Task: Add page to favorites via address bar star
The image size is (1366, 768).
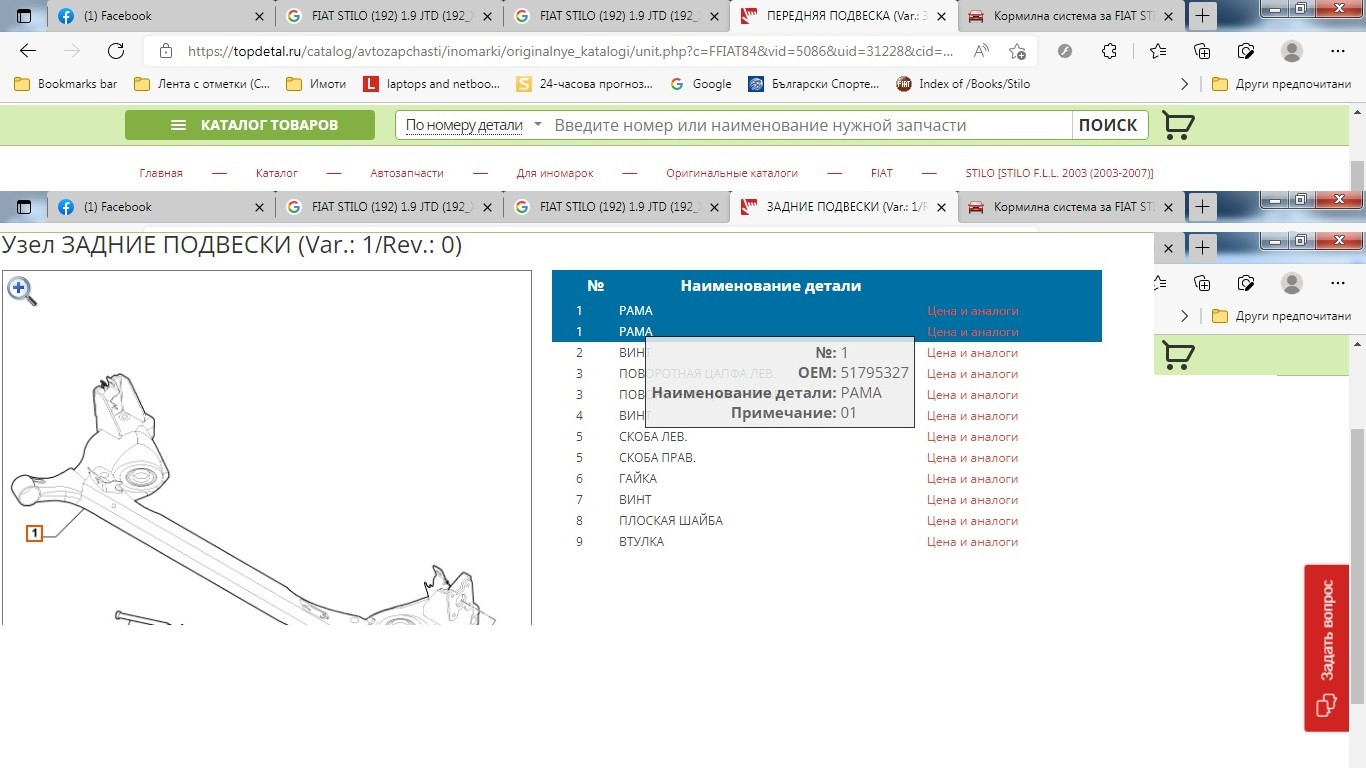Action: tap(1017, 51)
